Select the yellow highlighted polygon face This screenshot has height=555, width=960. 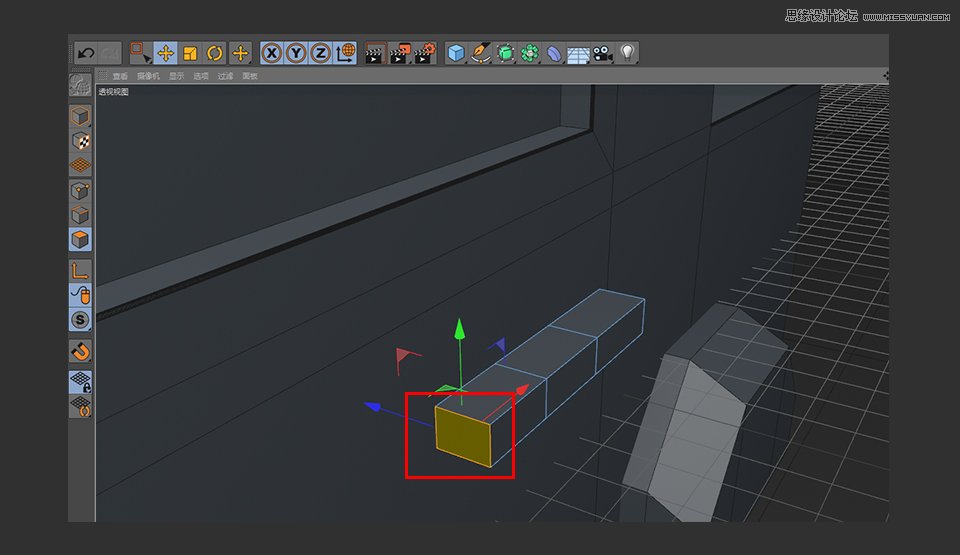click(463, 437)
